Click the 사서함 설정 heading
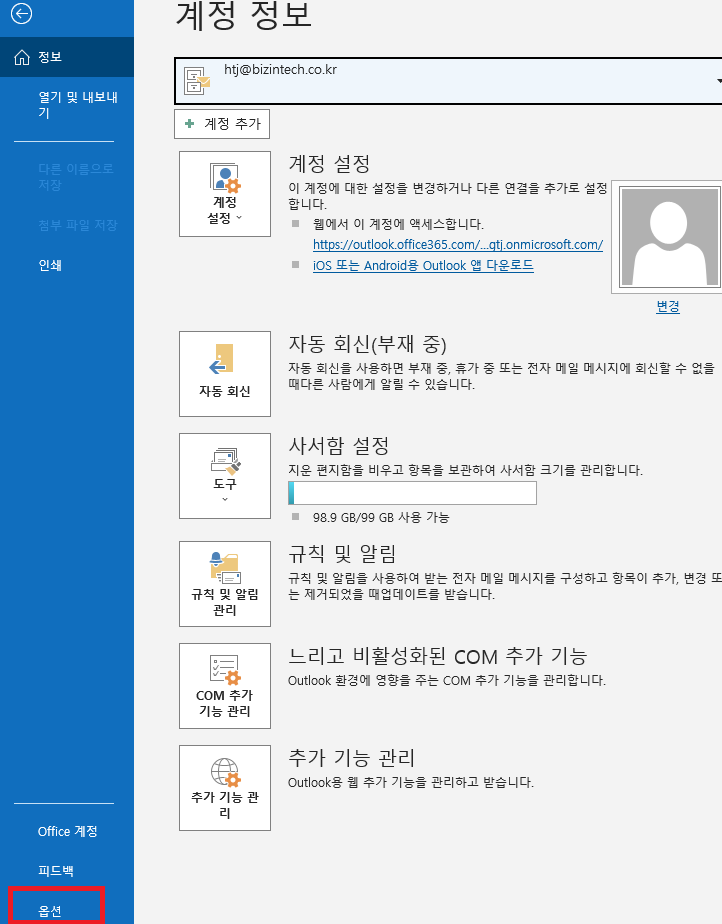The width and height of the screenshot is (722, 924). 339,446
